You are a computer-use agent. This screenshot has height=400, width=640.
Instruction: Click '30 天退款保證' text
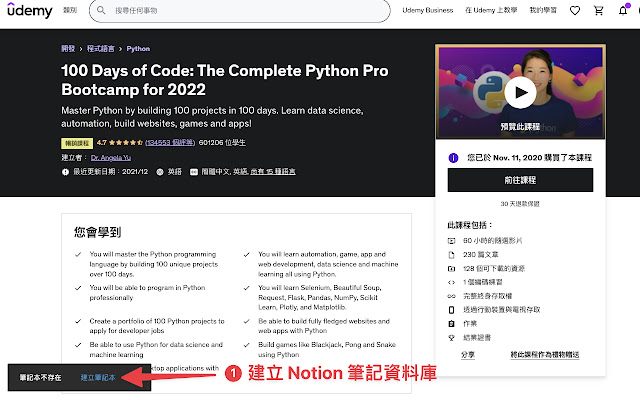point(520,204)
